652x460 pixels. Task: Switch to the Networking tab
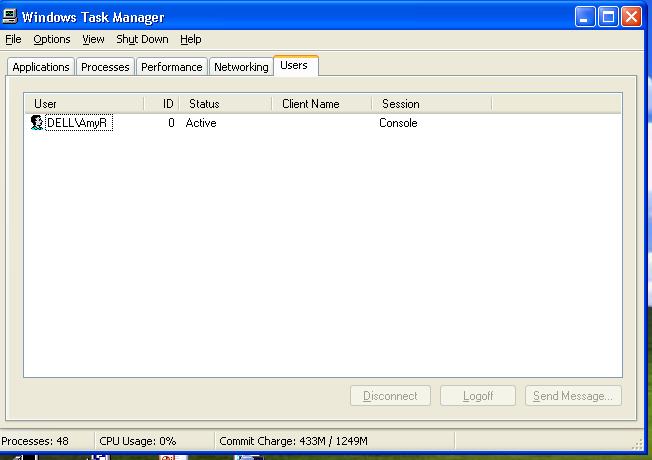241,67
